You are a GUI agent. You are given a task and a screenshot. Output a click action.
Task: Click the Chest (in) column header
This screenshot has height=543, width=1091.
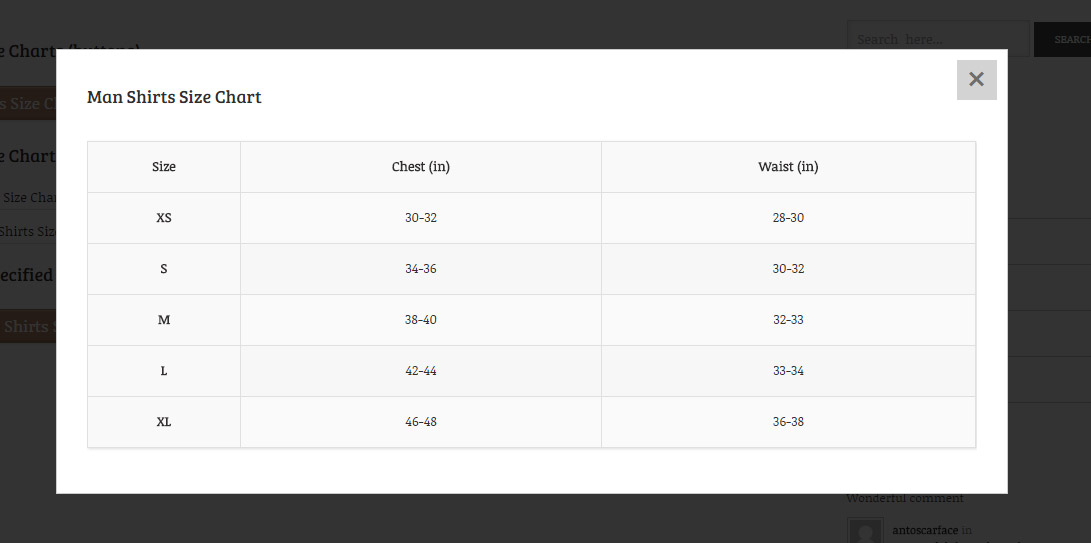click(x=421, y=167)
